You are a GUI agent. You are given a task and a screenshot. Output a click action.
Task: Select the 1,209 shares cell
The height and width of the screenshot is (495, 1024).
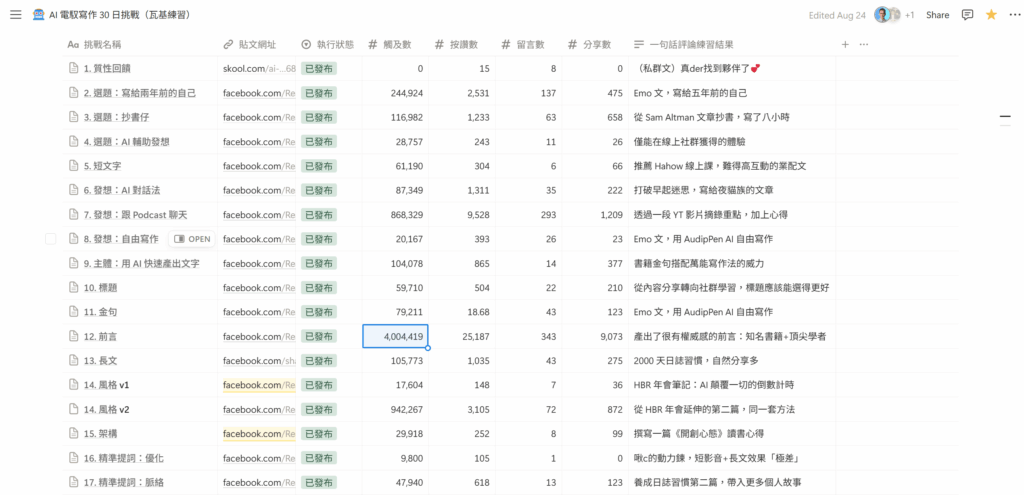(595, 214)
